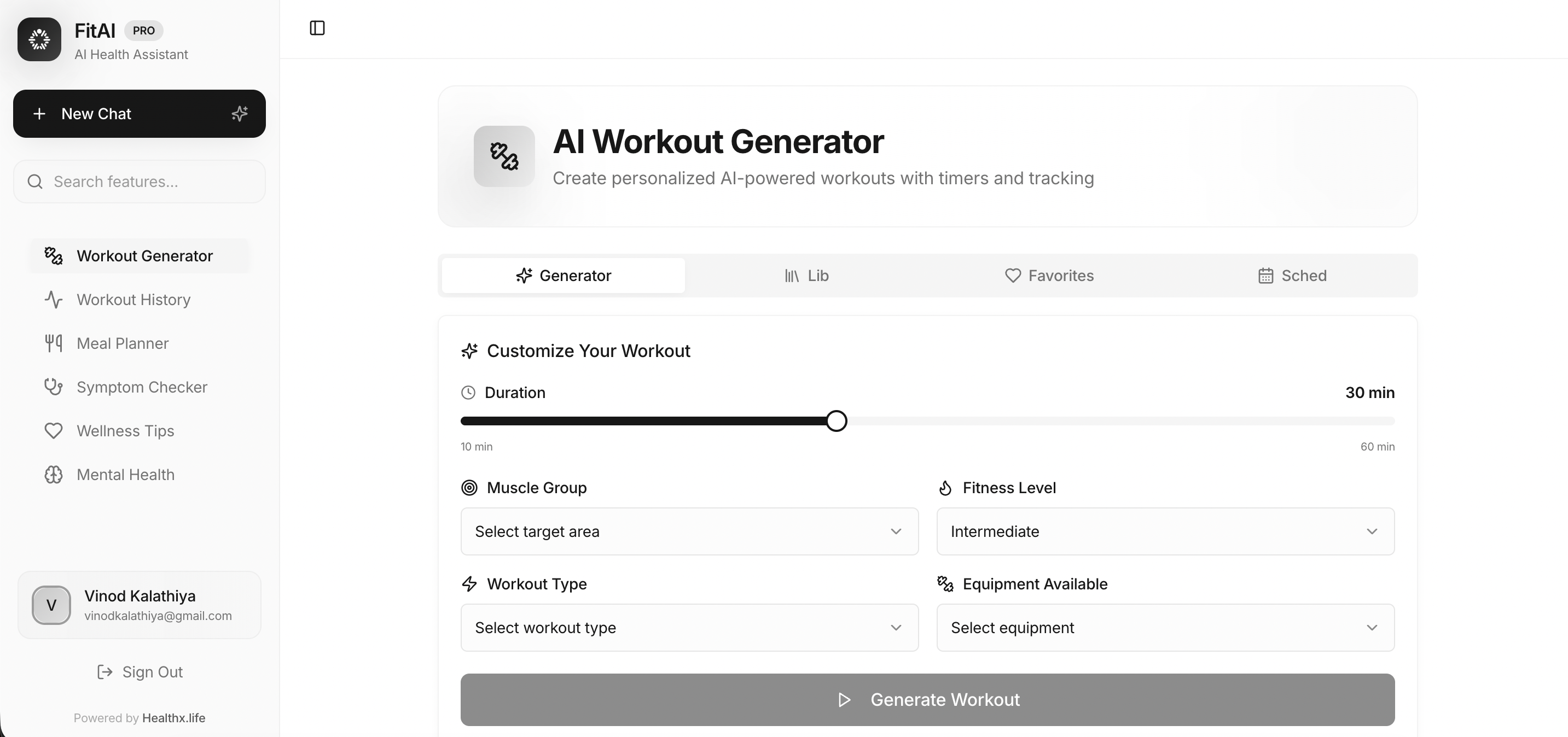Open the Sched tab
Image resolution: width=1568 pixels, height=737 pixels.
coord(1293,275)
